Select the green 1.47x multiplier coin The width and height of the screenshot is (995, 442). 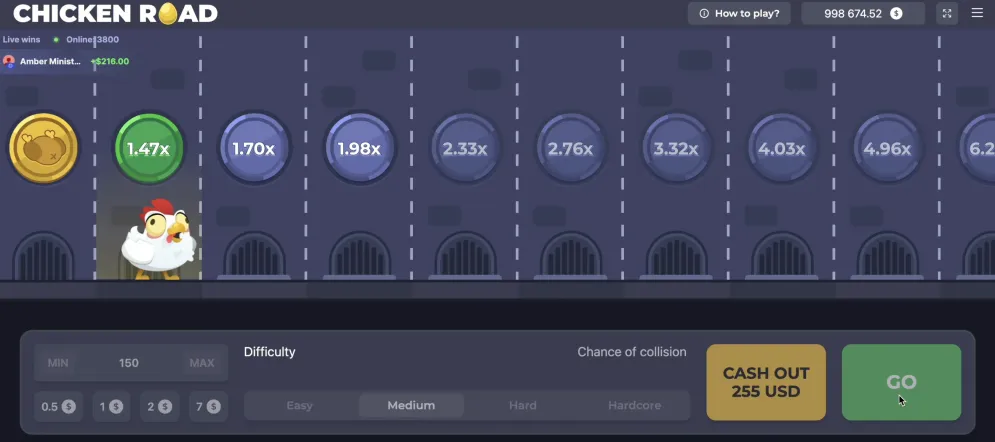(x=148, y=148)
